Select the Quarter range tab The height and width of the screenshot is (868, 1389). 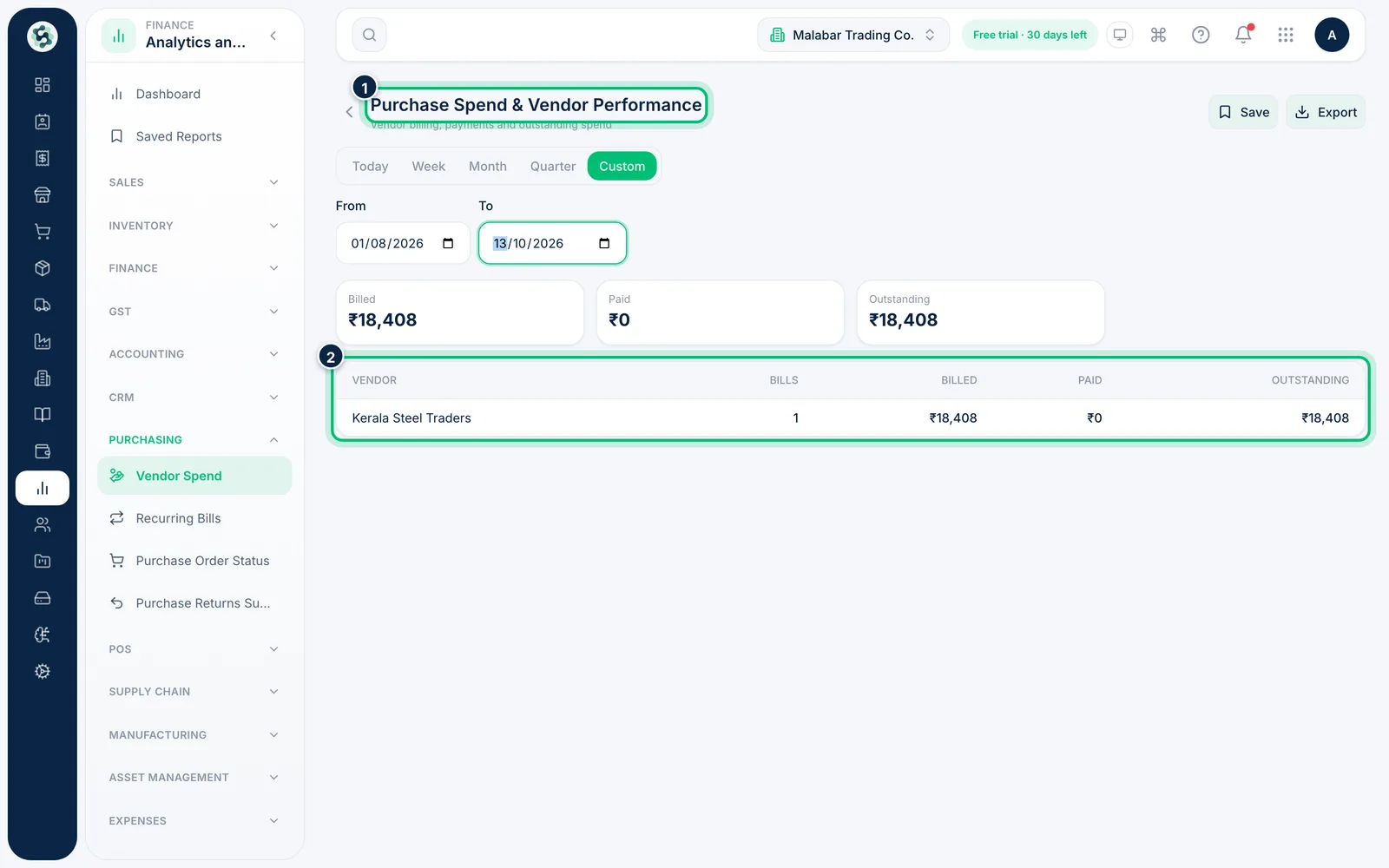click(x=553, y=166)
